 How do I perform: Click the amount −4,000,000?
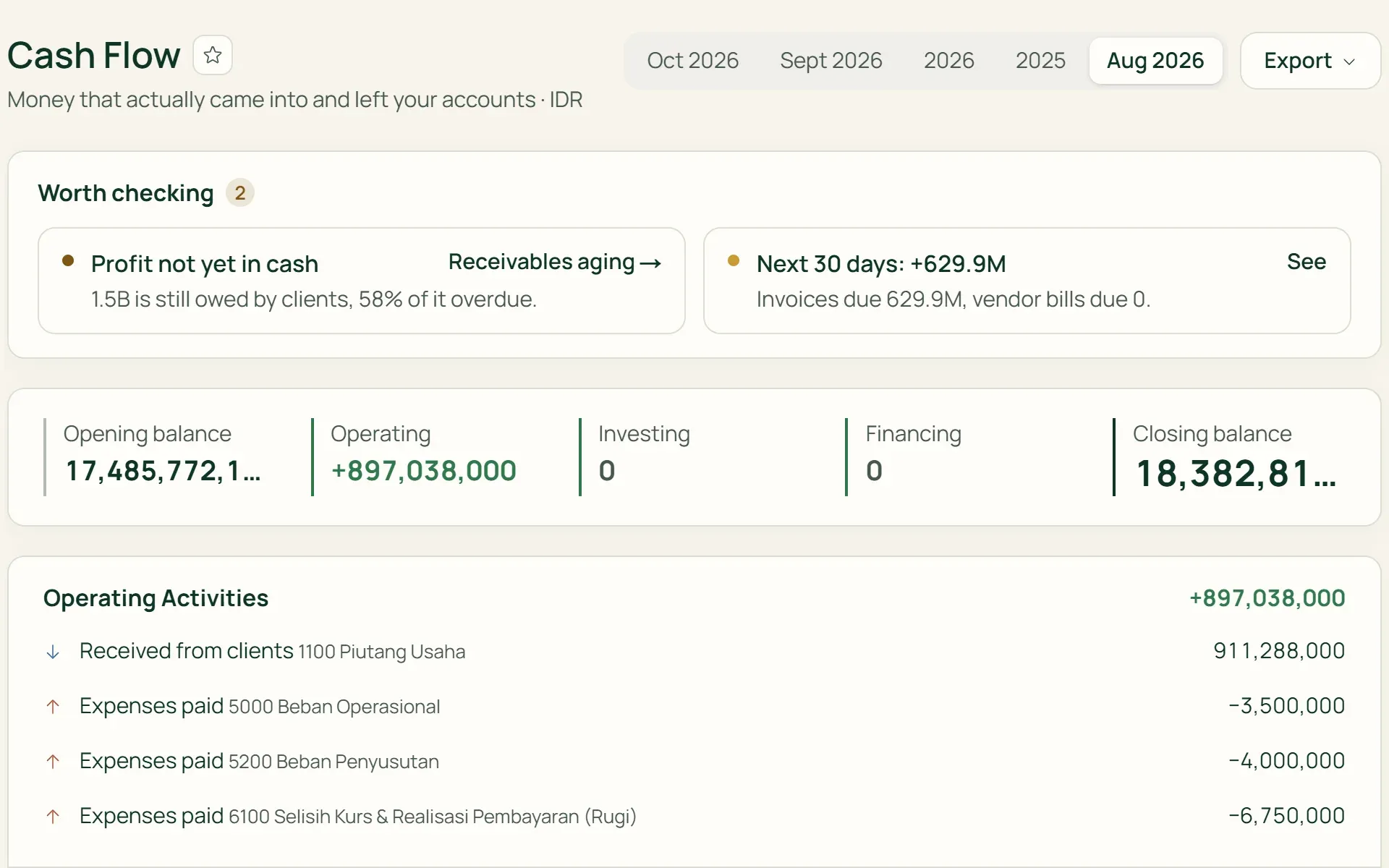pos(1287,761)
